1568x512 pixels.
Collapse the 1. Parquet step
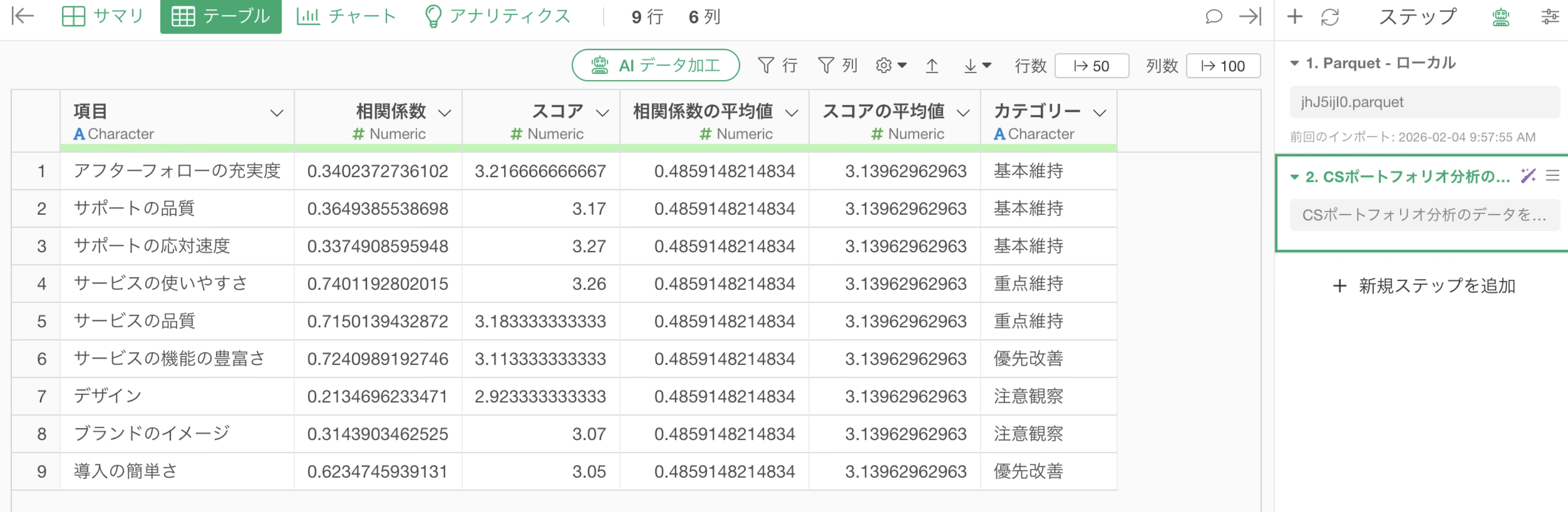tap(1295, 63)
